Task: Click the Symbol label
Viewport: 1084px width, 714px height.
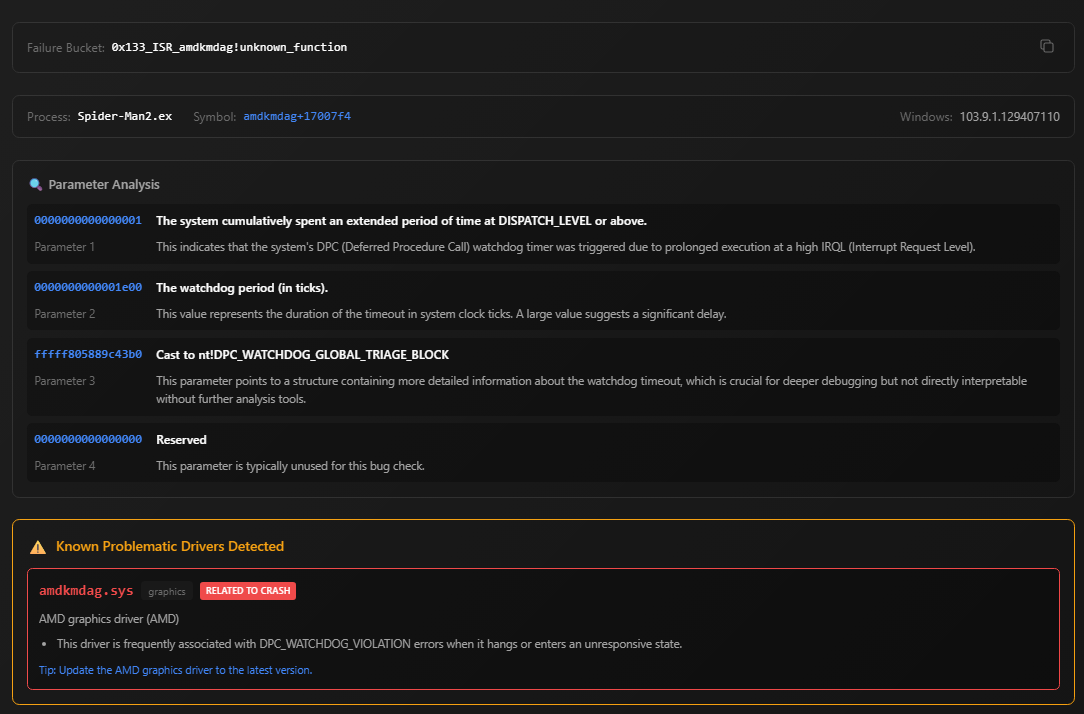Action: tap(214, 117)
